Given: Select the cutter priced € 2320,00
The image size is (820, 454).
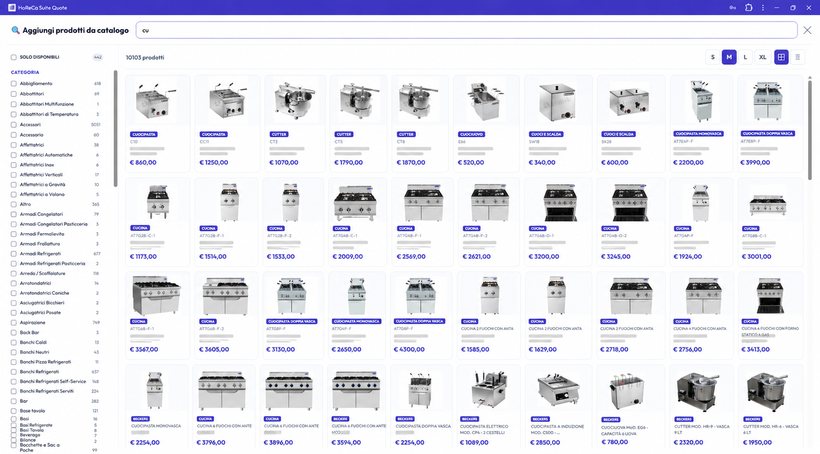Looking at the screenshot, I should tap(701, 408).
